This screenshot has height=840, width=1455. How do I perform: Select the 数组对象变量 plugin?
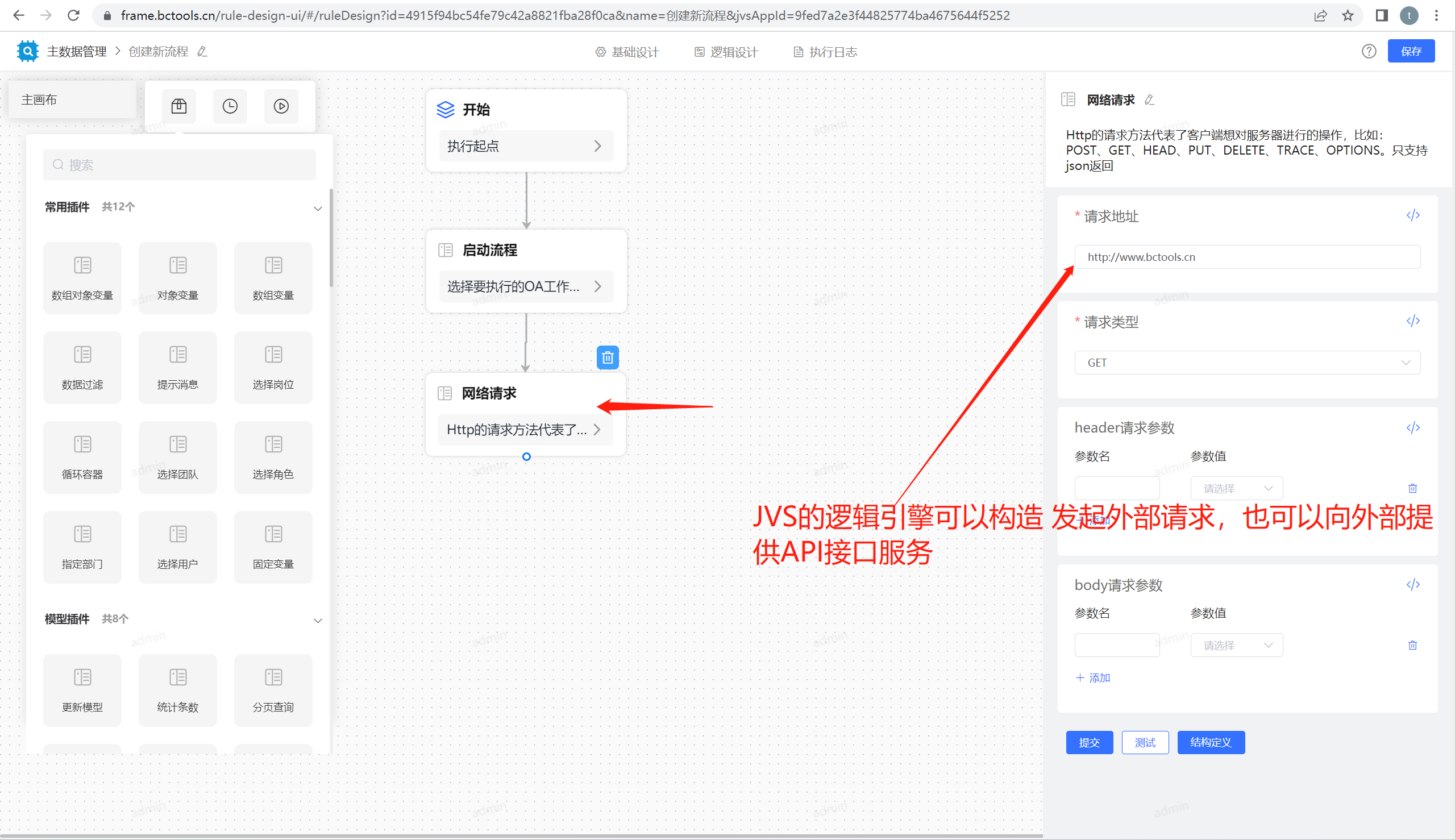[x=82, y=278]
